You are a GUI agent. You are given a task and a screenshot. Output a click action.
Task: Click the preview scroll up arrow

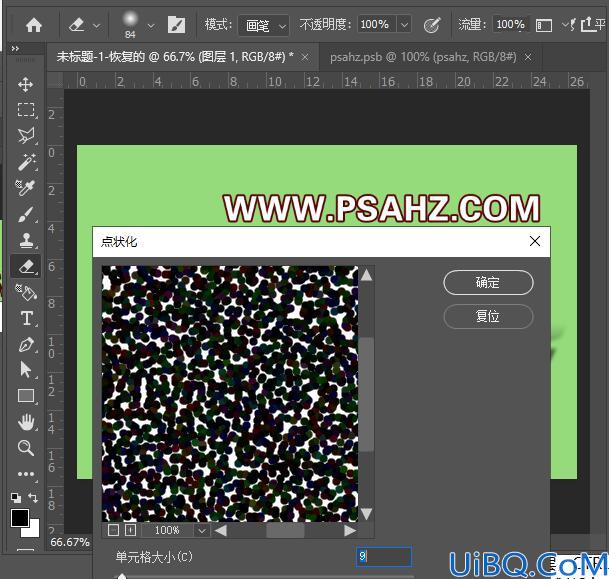pos(366,275)
